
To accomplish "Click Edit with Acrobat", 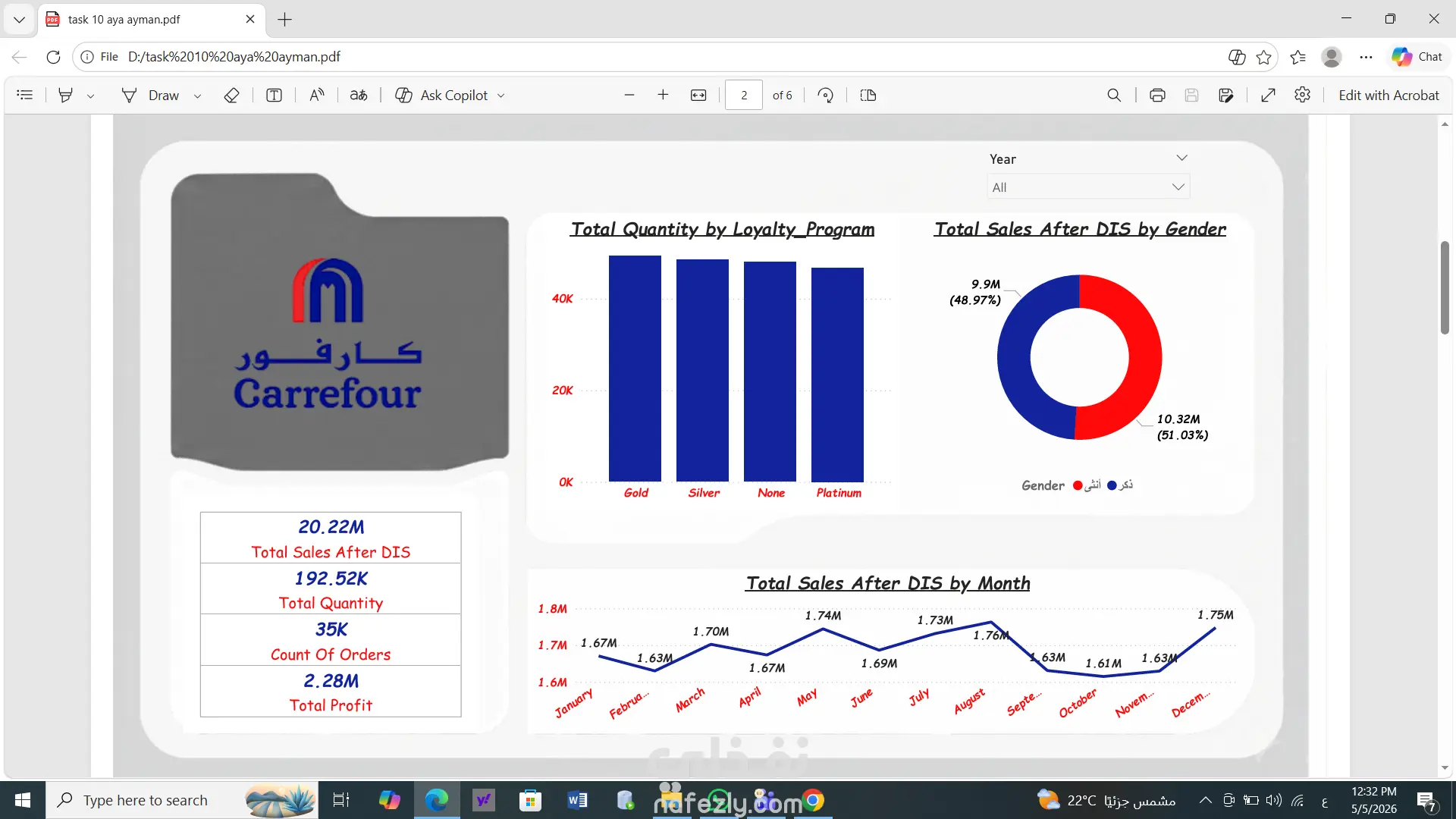I will tap(1389, 95).
